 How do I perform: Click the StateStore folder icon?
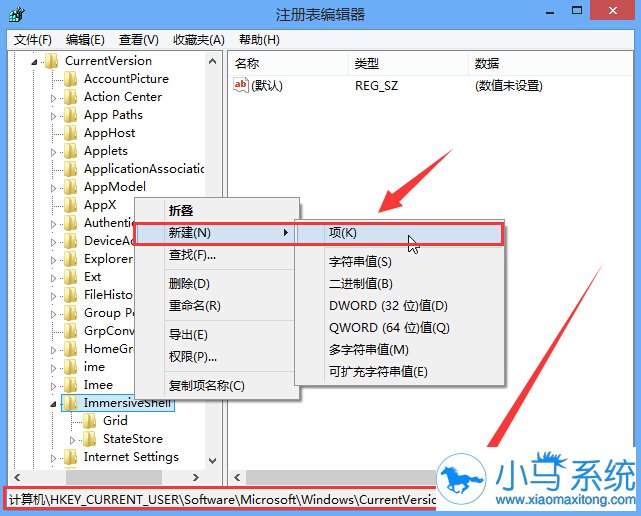coord(90,439)
